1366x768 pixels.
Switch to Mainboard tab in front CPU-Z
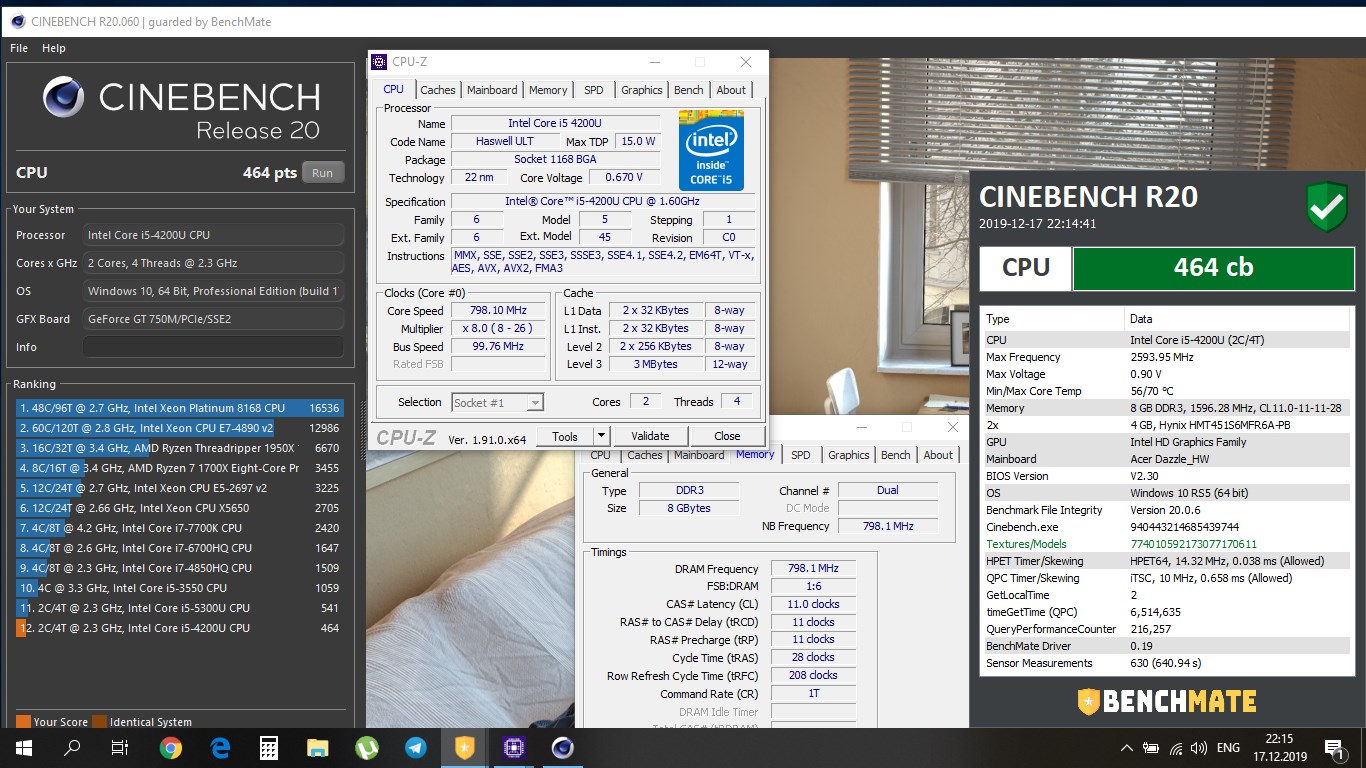click(492, 90)
